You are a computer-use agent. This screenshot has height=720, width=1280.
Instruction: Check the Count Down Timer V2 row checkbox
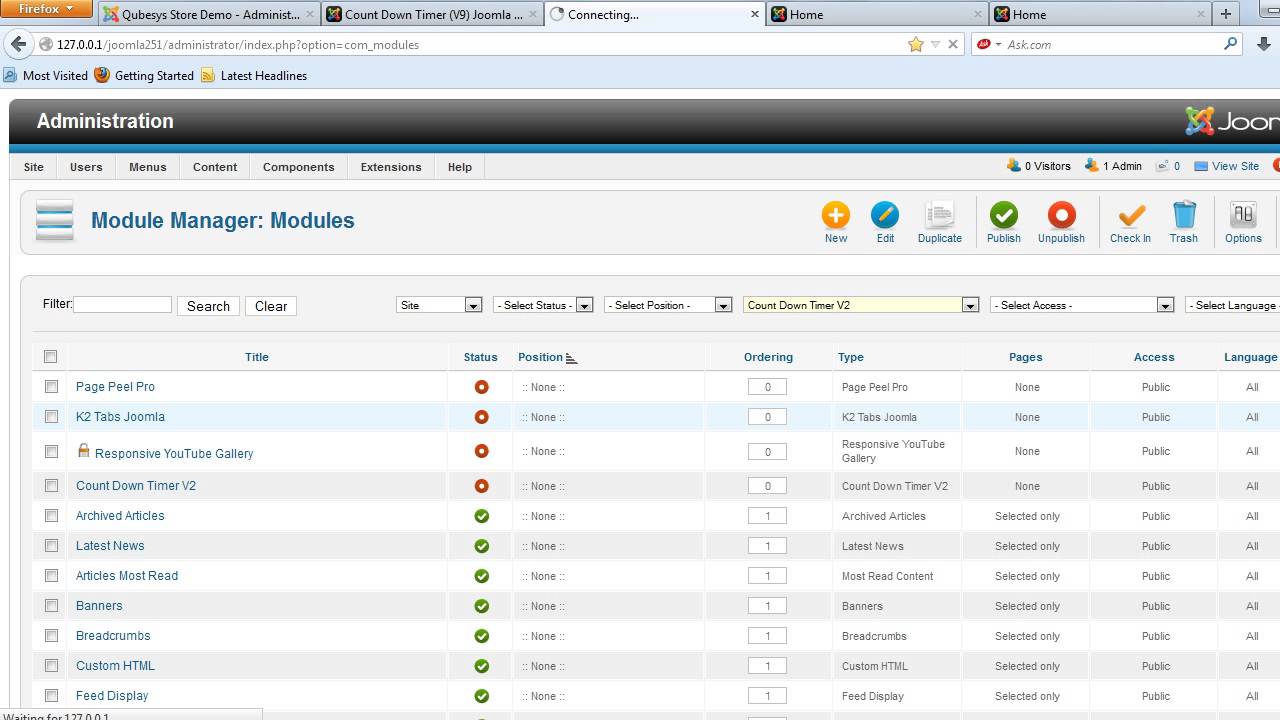click(x=51, y=485)
